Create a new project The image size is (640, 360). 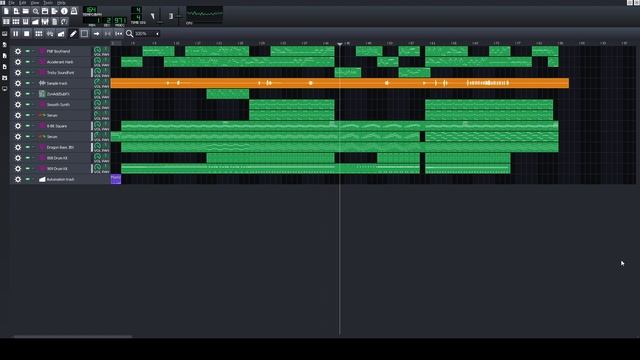[6, 11]
